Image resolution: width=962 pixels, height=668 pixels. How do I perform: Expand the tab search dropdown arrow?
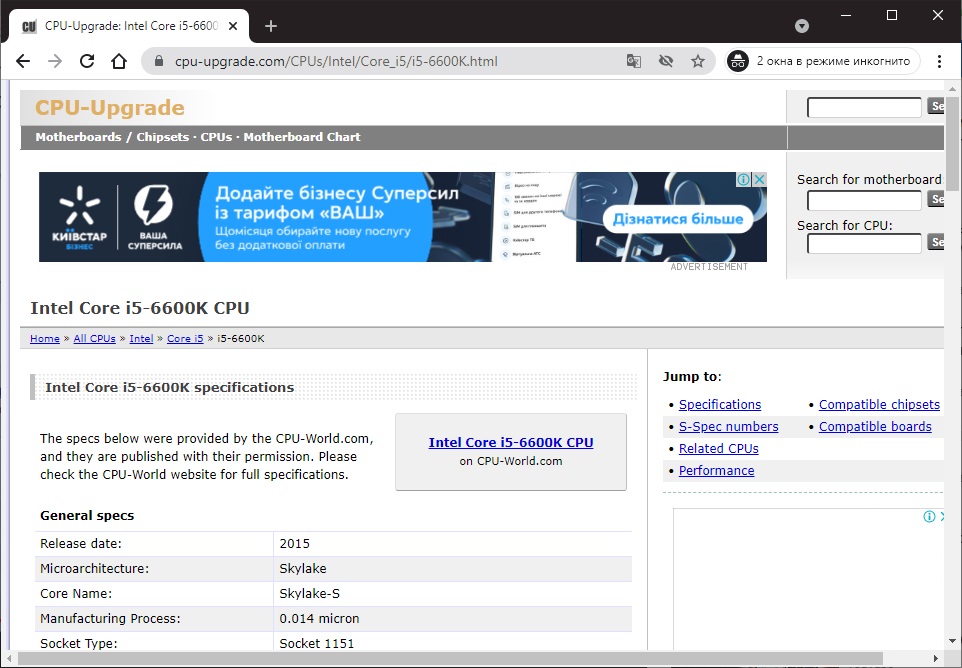tap(802, 26)
